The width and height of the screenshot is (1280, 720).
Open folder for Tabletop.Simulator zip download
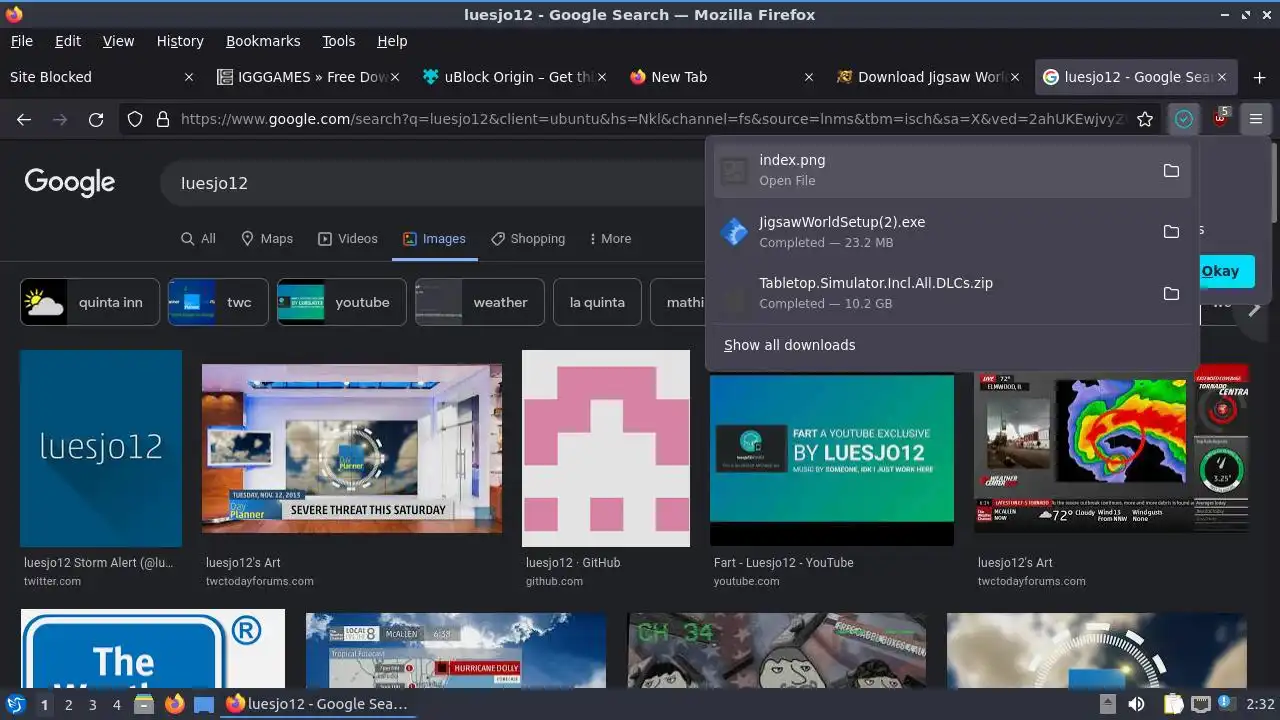click(1171, 294)
